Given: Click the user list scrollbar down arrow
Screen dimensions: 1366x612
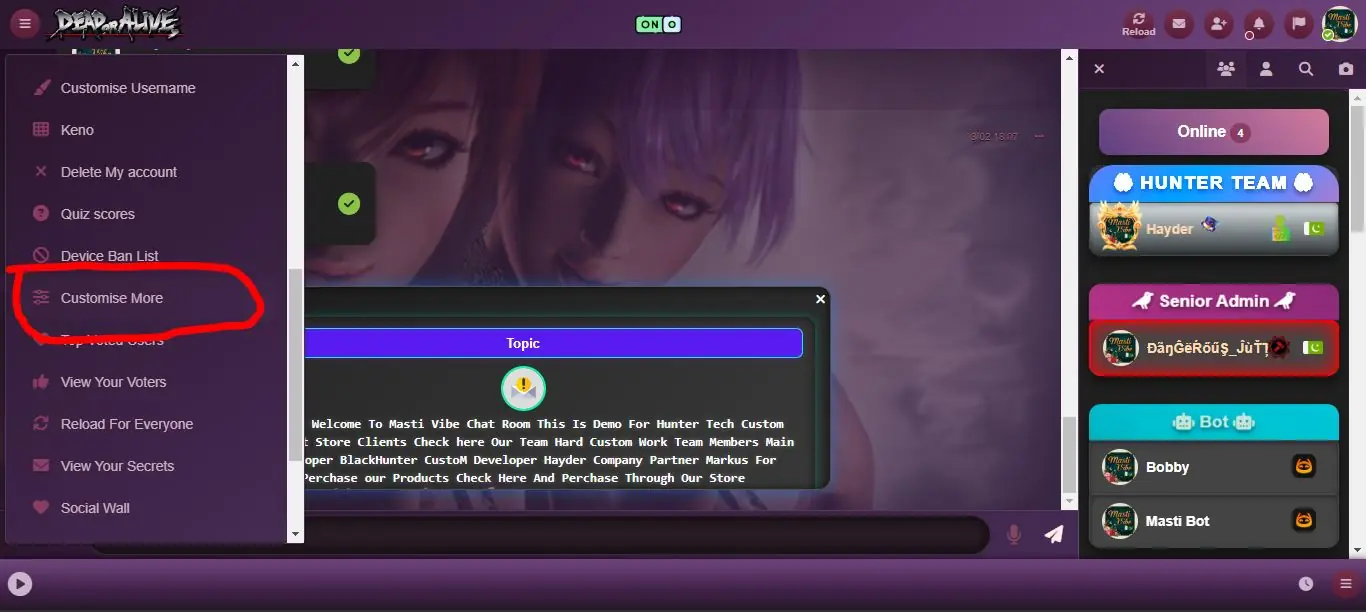Looking at the screenshot, I should click(x=1357, y=550).
